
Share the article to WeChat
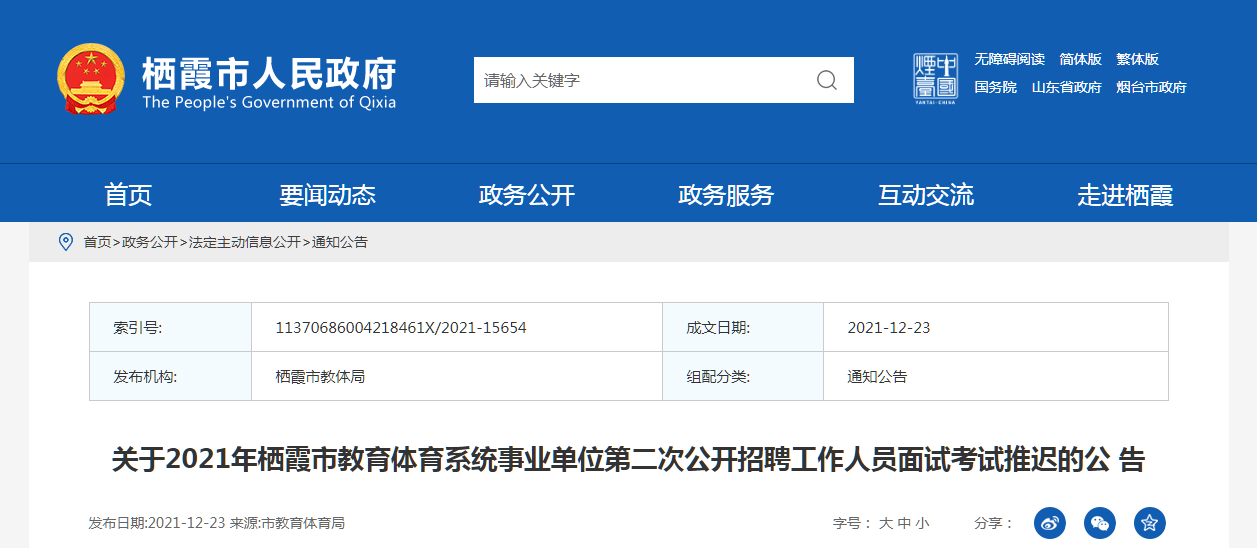click(1100, 523)
